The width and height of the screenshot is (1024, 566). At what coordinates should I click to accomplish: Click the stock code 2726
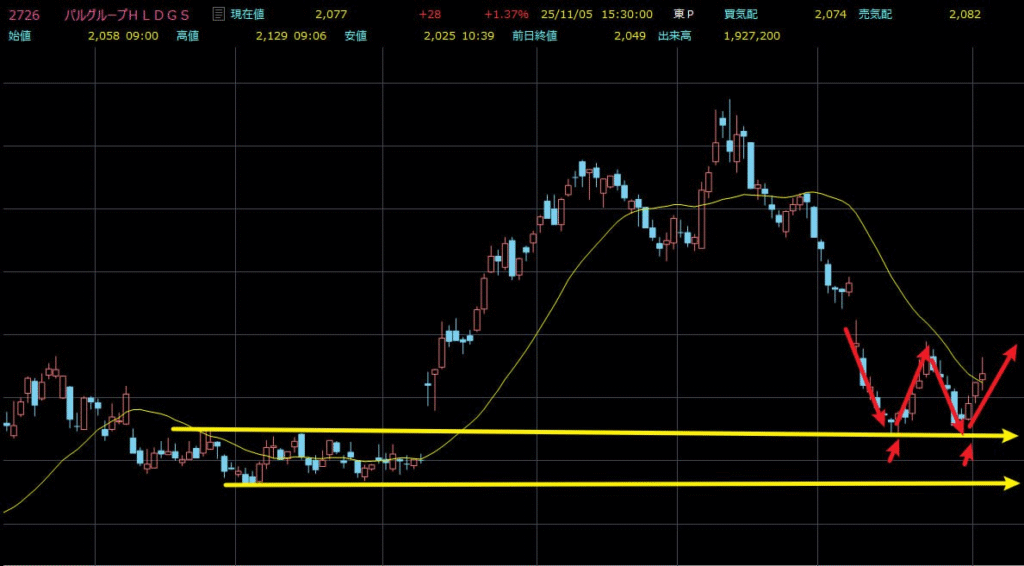pos(23,15)
